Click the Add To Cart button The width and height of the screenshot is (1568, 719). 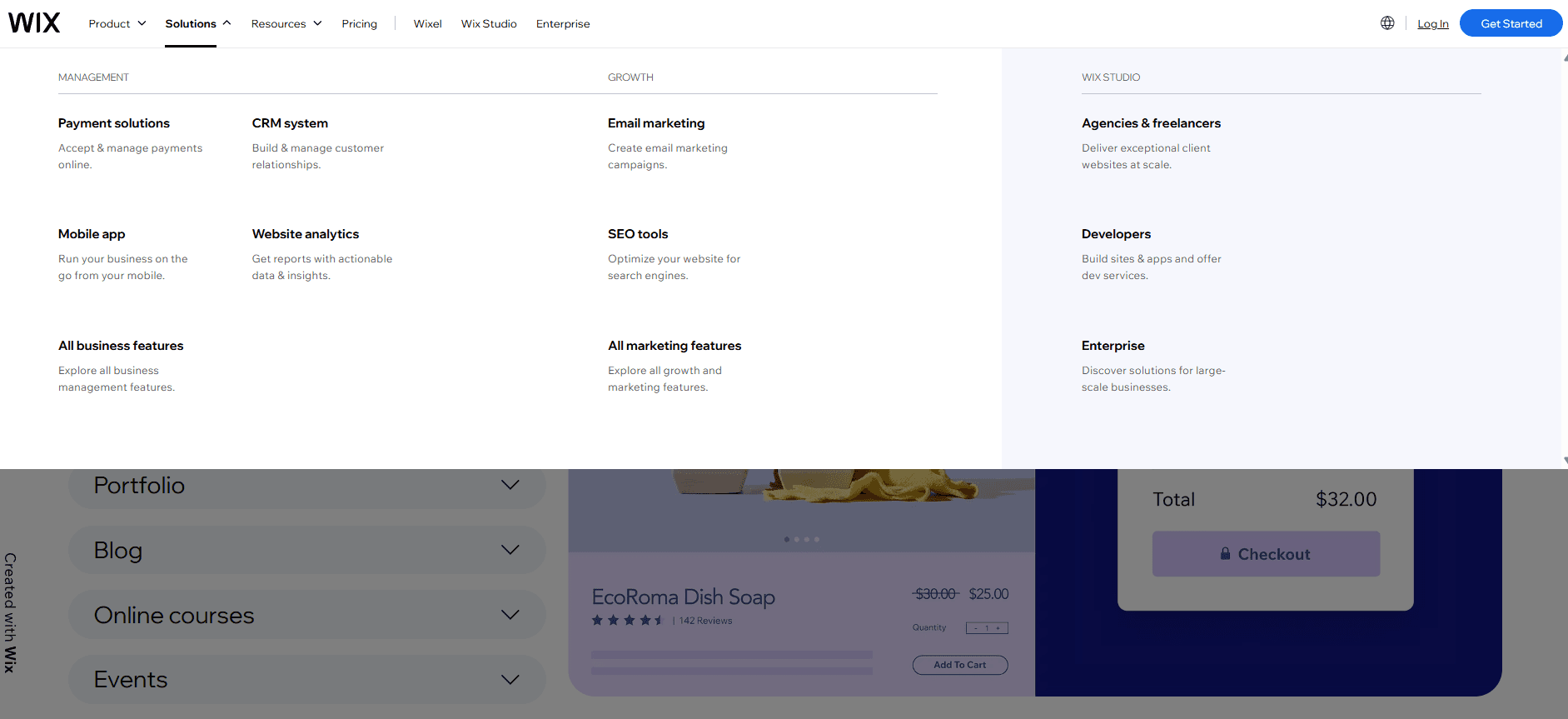tap(960, 665)
